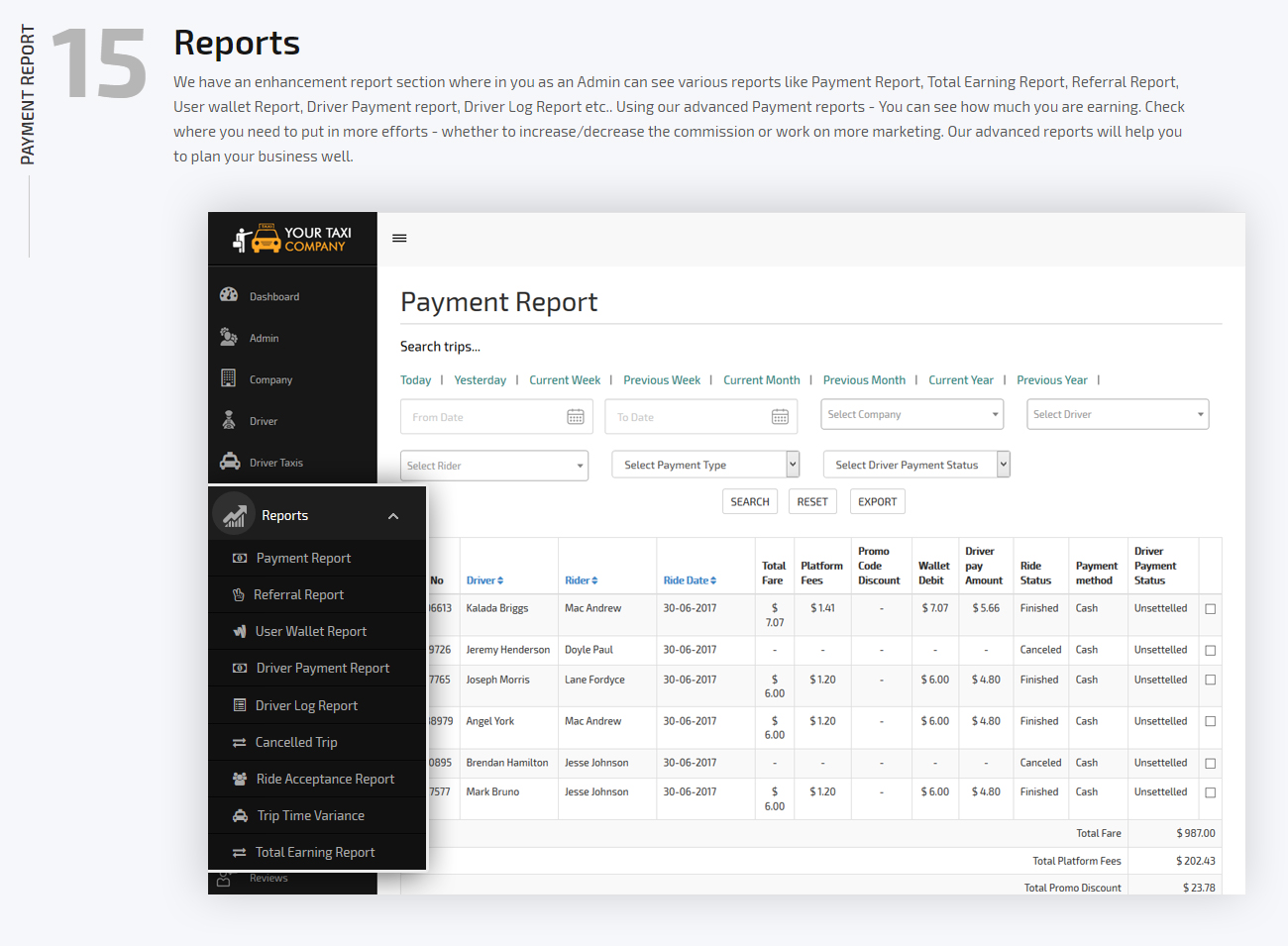Select the Driver Taxis car icon

[228, 462]
